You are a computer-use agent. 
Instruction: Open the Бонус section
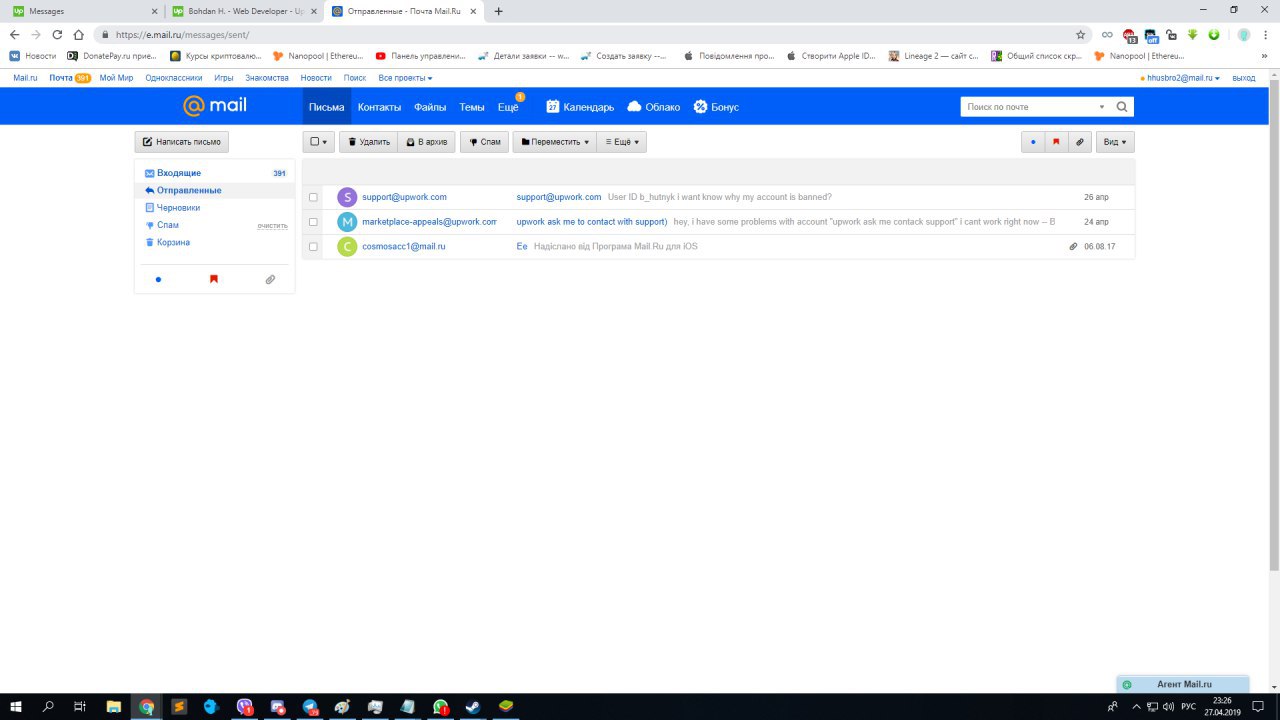(716, 107)
